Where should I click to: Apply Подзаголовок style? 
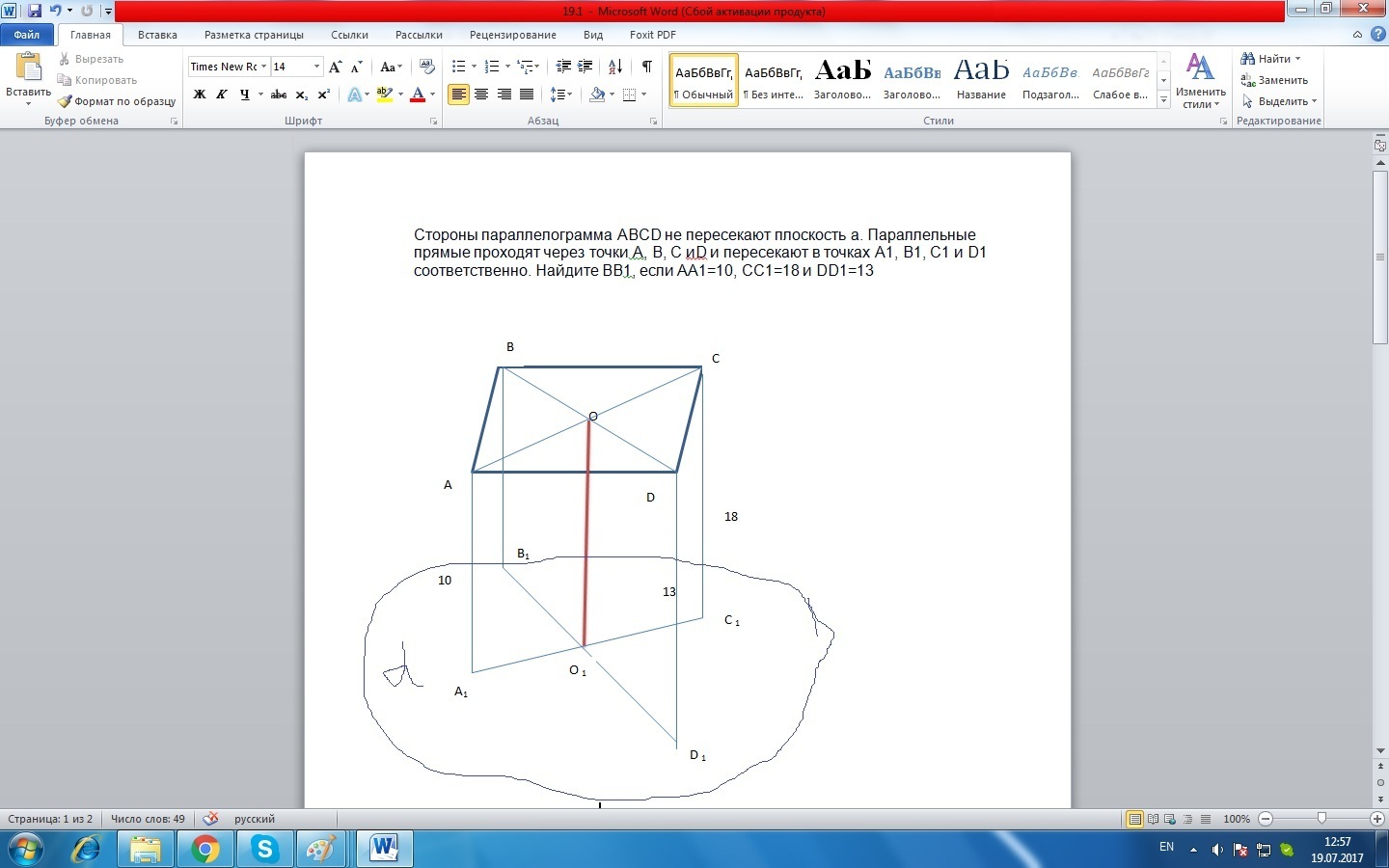point(1050,79)
